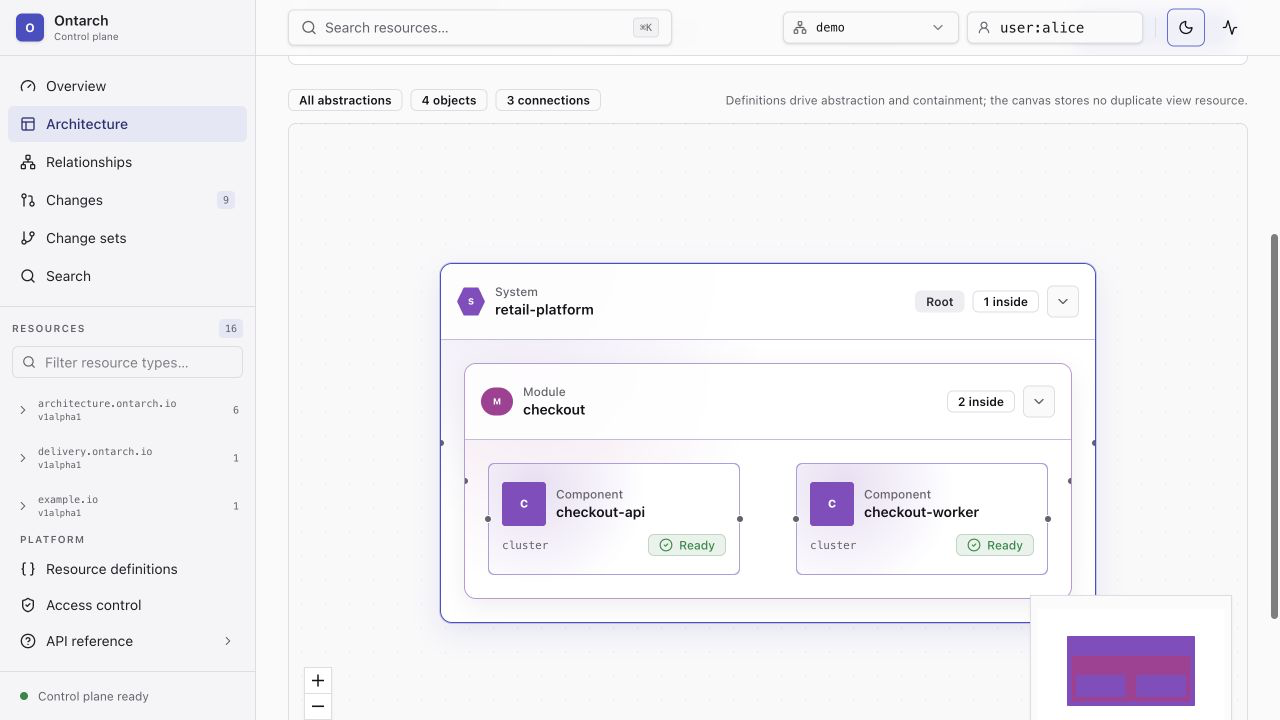This screenshot has width=1280, height=720.
Task: Open the Access control page
Action: point(127,605)
